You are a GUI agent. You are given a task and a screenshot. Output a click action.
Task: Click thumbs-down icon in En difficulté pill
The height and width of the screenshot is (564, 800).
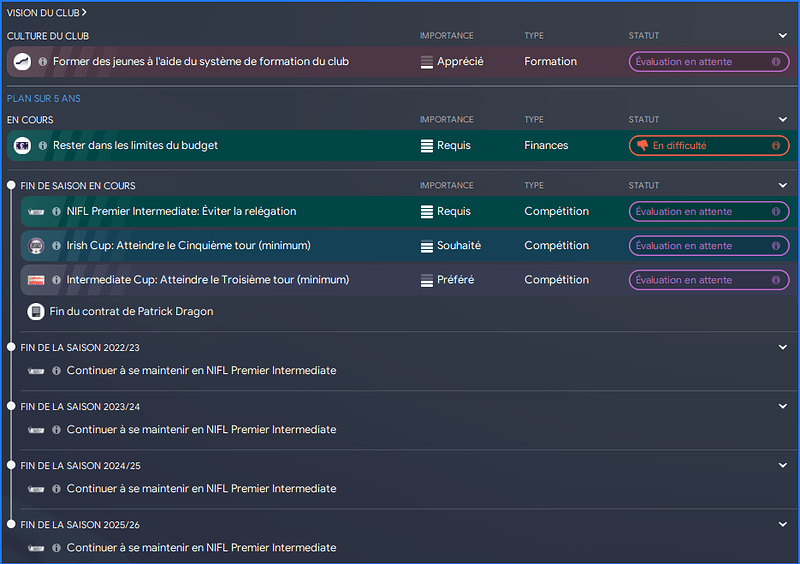click(x=642, y=145)
